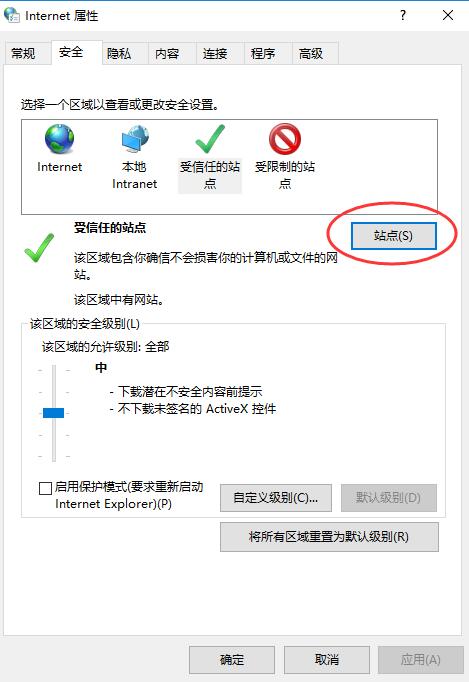Open the 连接 tab
469x682 pixels.
(x=215, y=53)
